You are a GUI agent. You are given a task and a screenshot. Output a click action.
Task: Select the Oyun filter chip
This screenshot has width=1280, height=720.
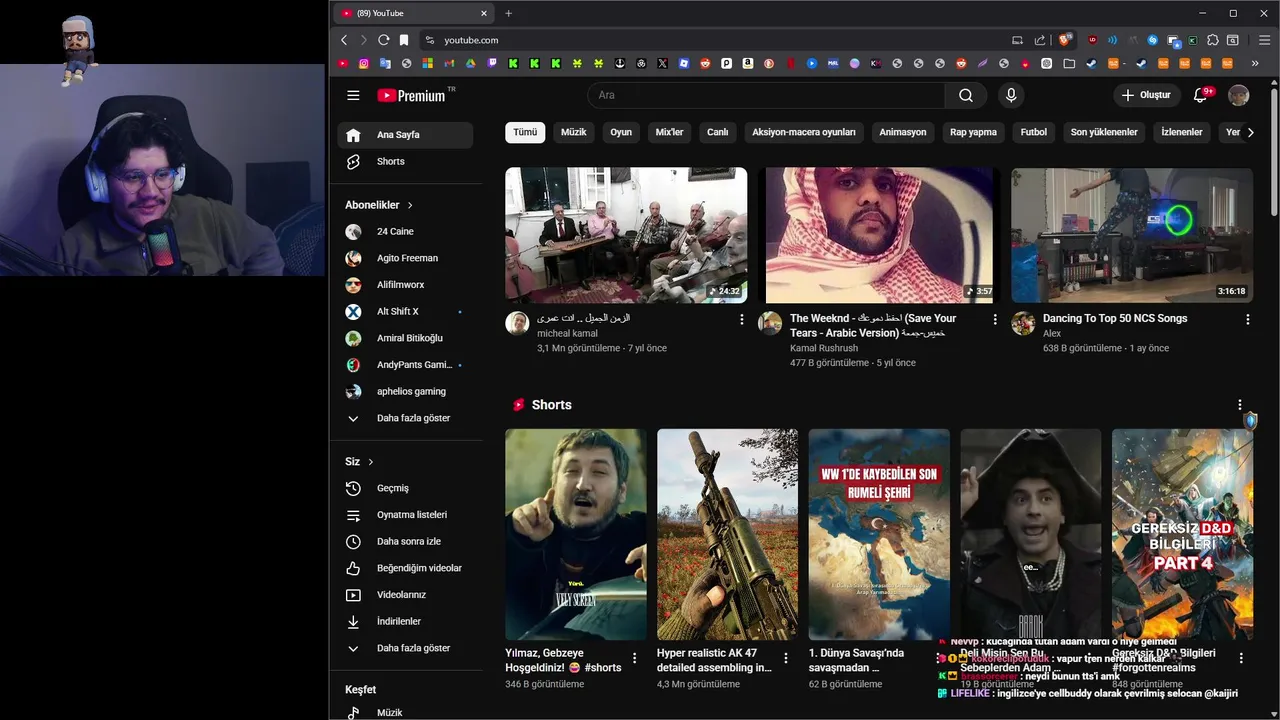click(621, 132)
